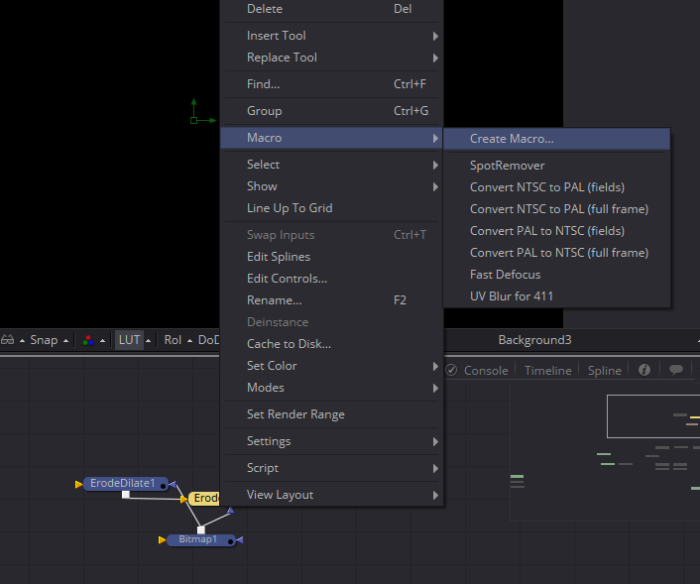Viewport: 700px width, 584px height.
Task: Select Convert NTSC to PAL (fields)
Action: click(x=557, y=188)
